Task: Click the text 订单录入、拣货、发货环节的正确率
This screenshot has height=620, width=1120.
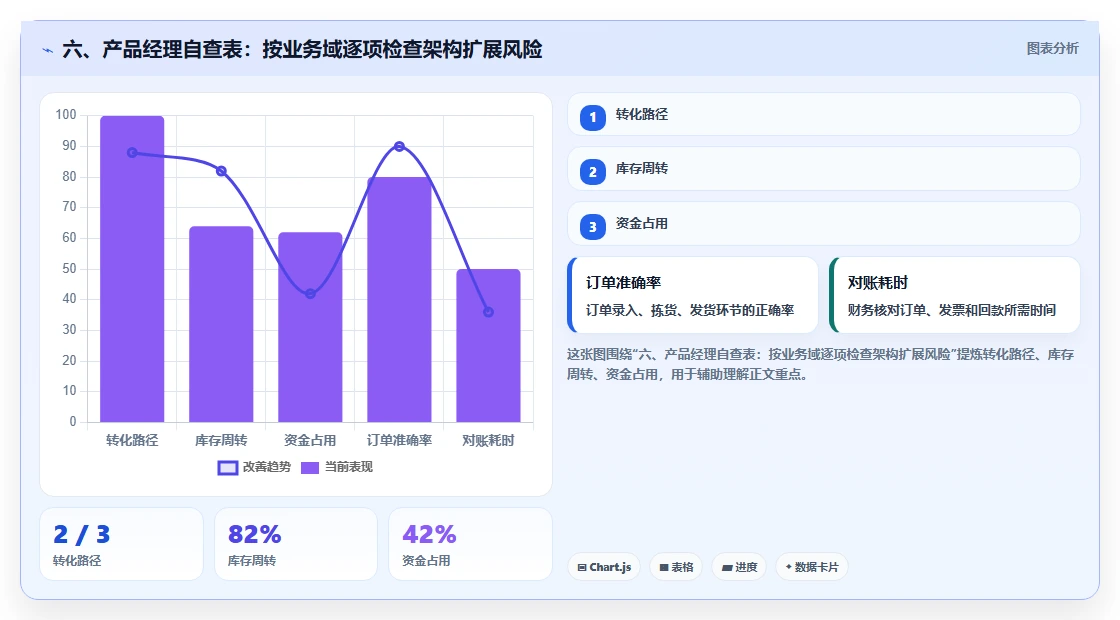Action: [x=690, y=311]
